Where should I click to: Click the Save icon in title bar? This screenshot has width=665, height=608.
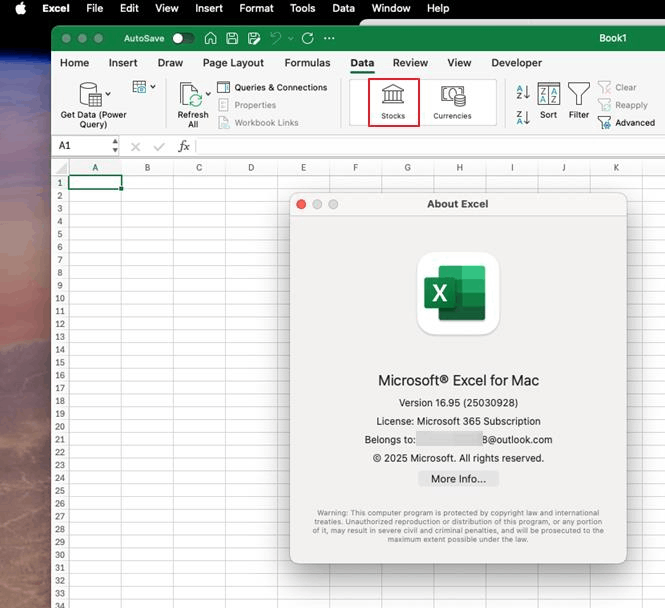pyautogui.click(x=232, y=38)
